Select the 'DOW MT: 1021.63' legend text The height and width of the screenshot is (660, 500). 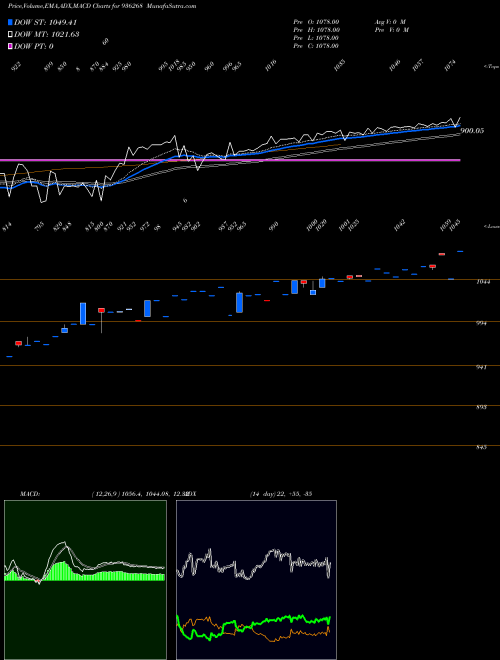47,35
